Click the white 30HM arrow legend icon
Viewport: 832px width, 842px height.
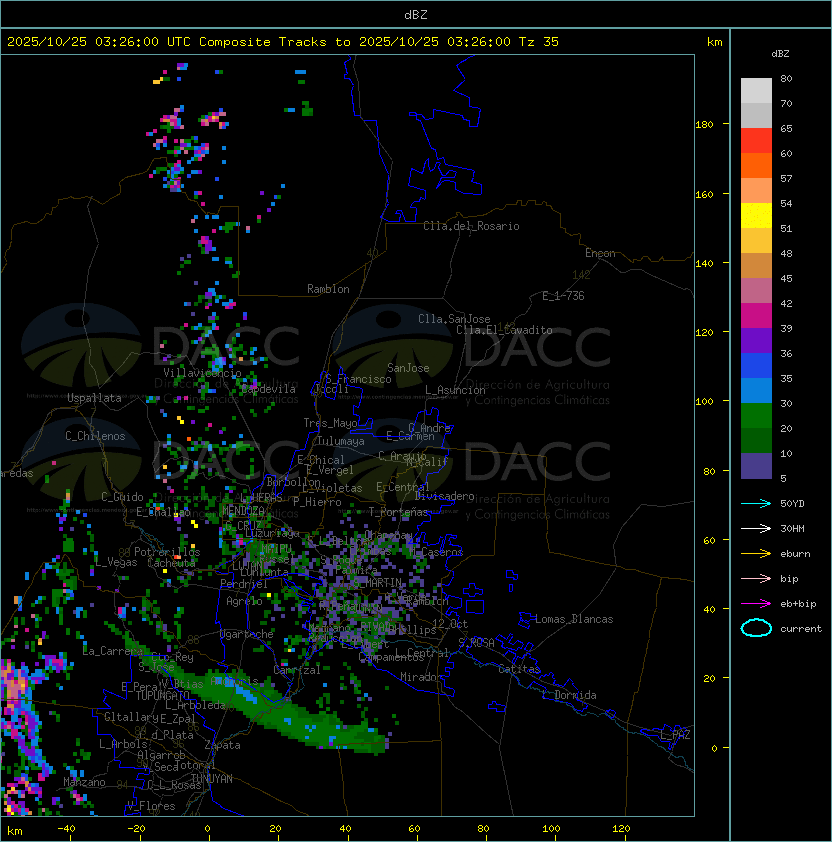click(x=756, y=528)
